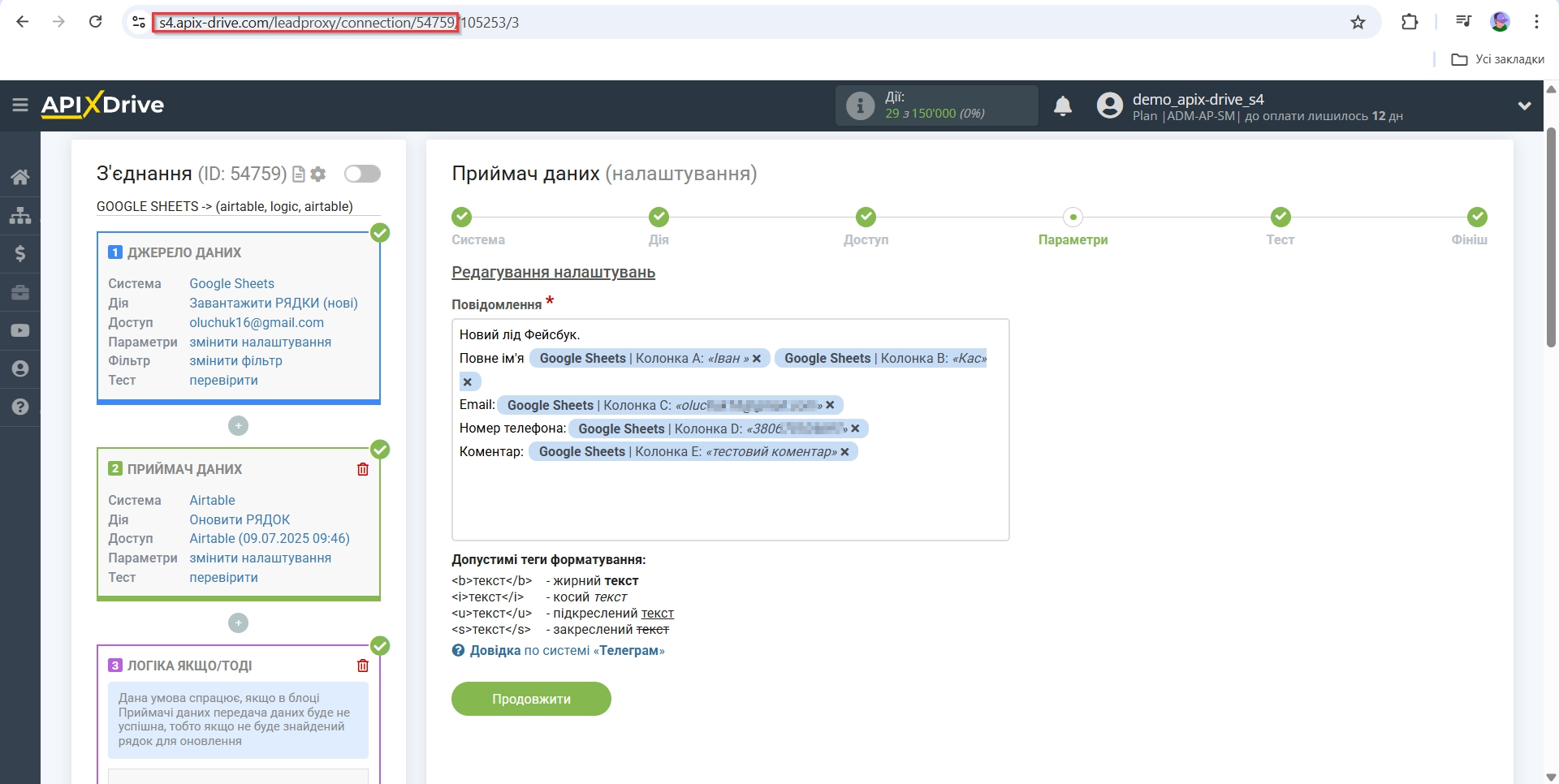The width and height of the screenshot is (1559, 784).
Task: Open the Усі закладки bookmarks folder
Action: point(1498,59)
